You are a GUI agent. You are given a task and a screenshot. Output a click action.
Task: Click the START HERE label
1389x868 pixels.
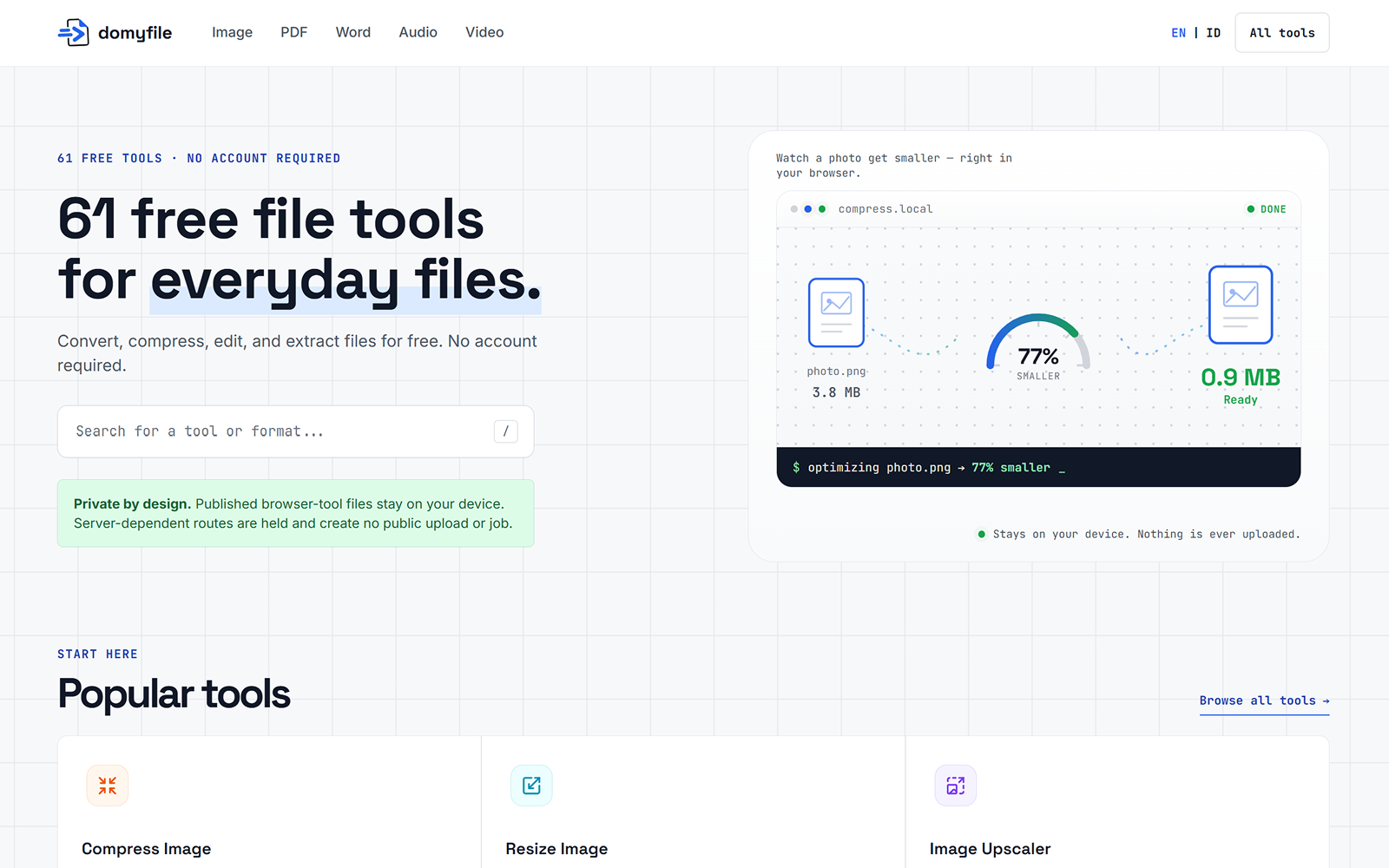[97, 654]
